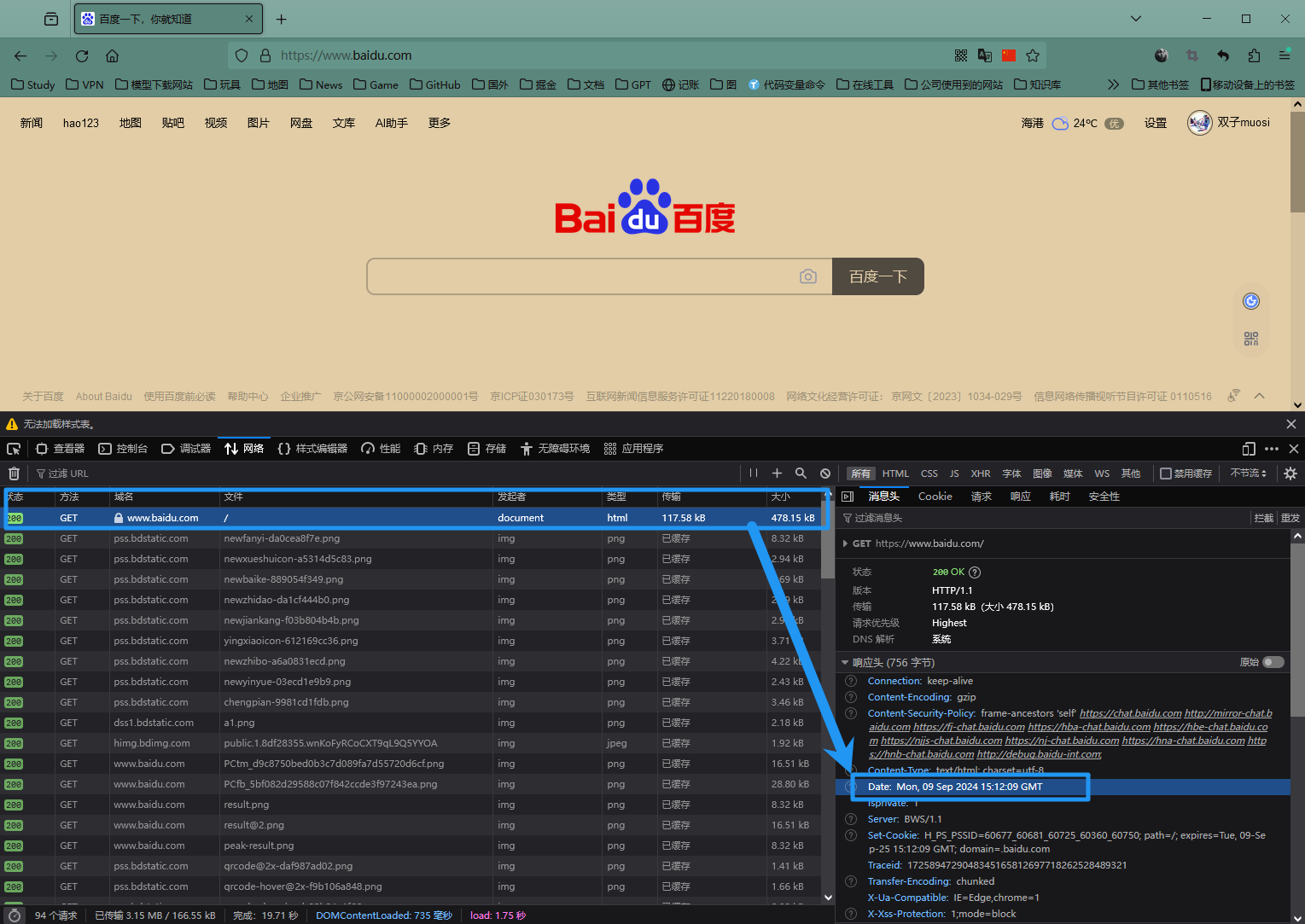Toggle 所有 request type filter
1305x924 pixels.
click(861, 474)
